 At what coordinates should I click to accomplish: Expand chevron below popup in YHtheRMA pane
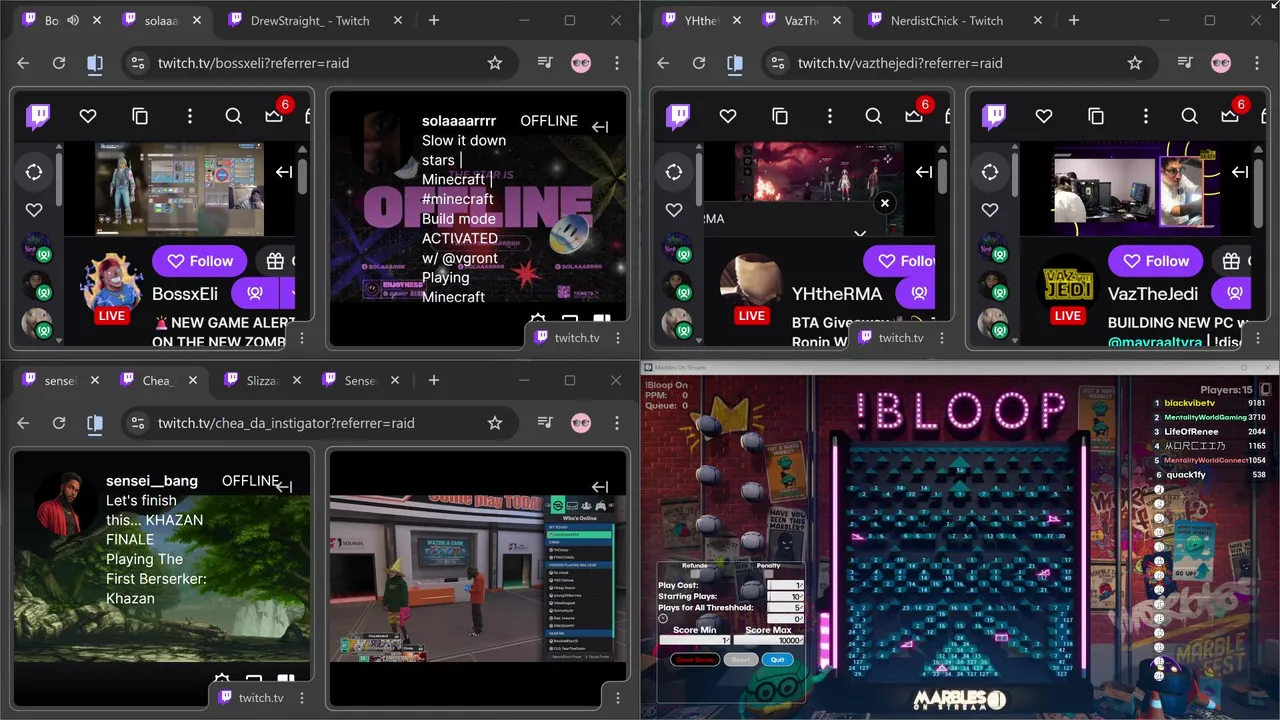[860, 233]
